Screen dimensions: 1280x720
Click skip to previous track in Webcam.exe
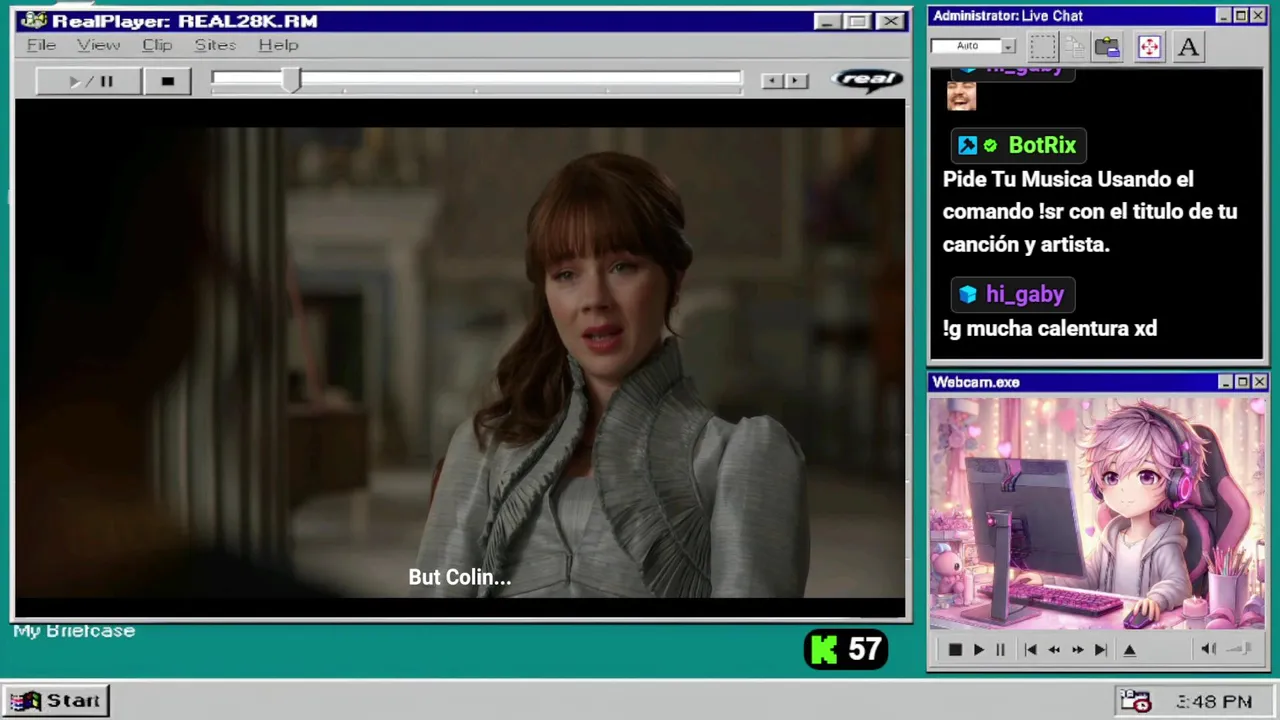(x=1030, y=650)
